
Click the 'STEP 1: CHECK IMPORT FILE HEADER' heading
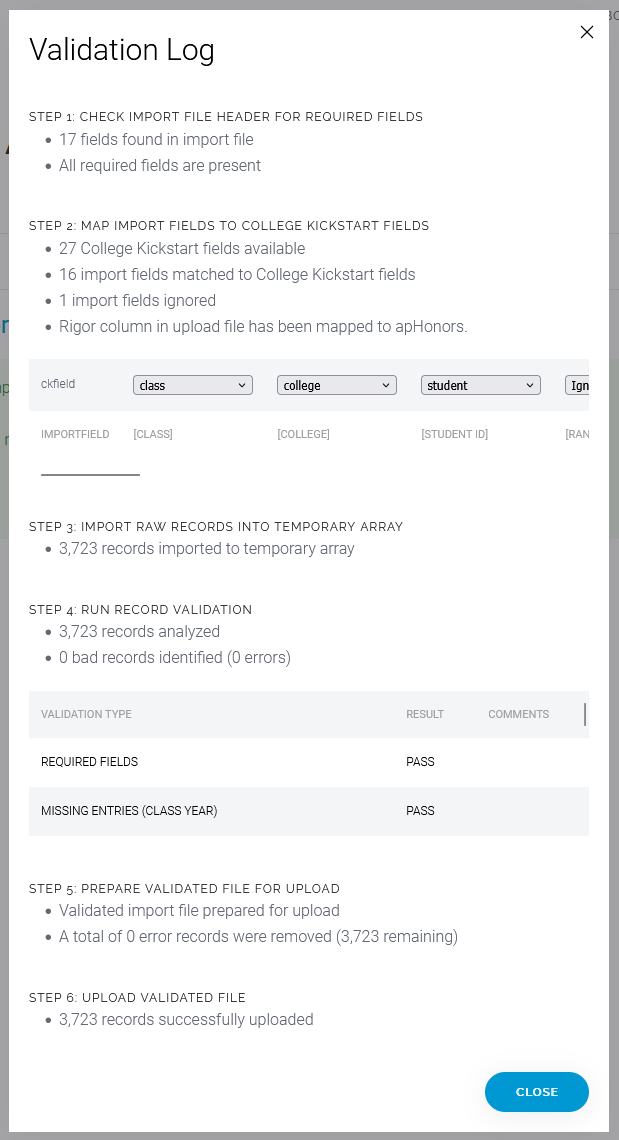(226, 116)
